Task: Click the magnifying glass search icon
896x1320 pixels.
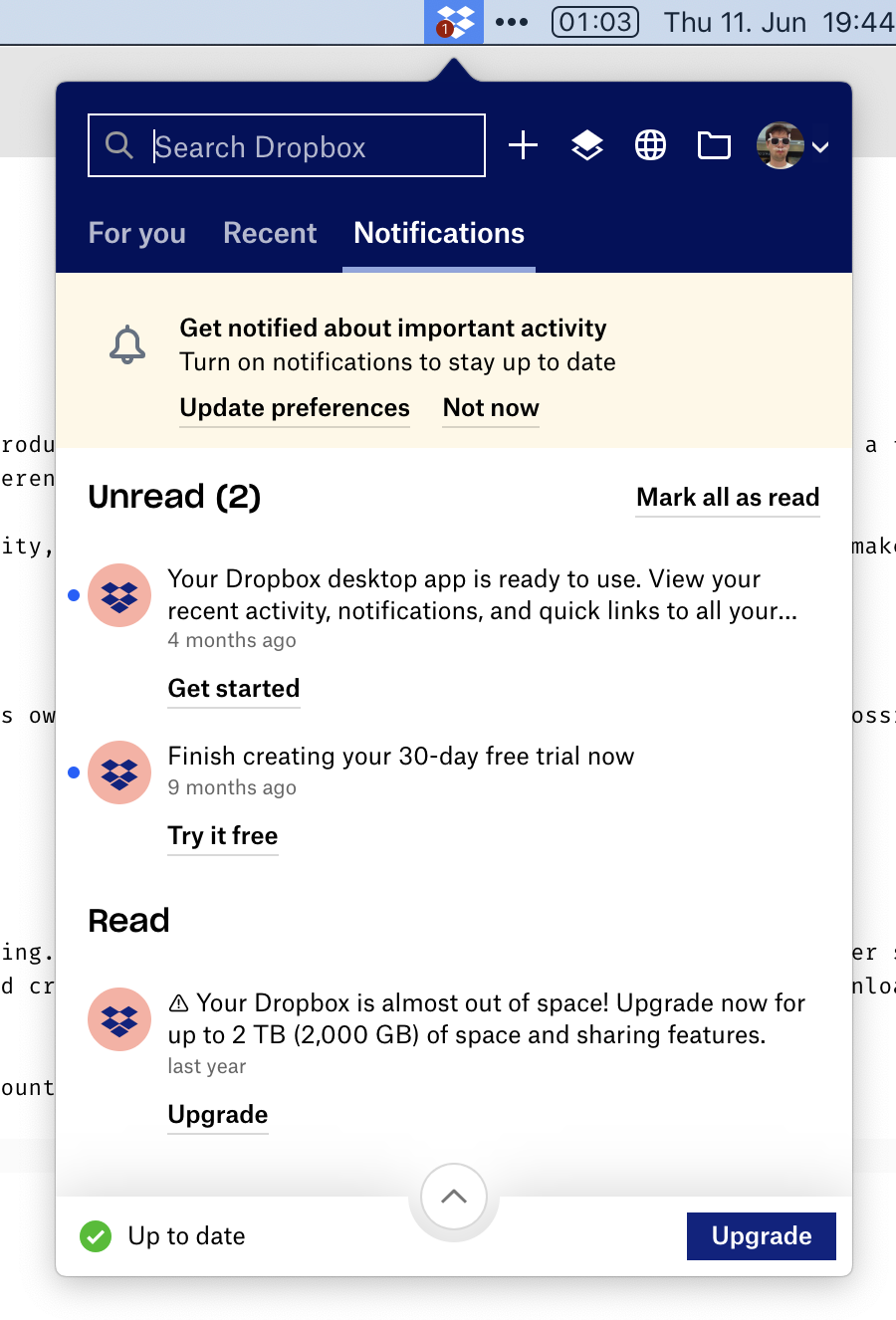Action: coord(119,145)
